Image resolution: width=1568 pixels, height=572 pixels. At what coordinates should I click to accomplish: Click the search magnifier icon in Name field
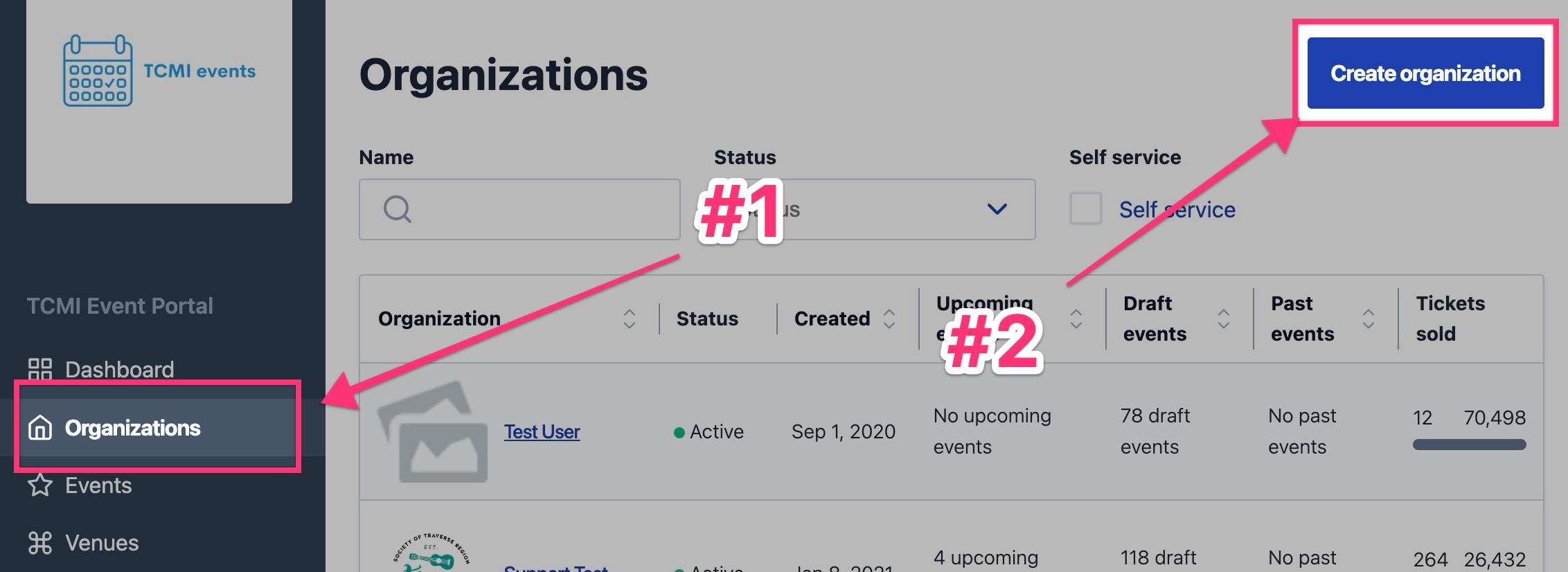(x=398, y=208)
